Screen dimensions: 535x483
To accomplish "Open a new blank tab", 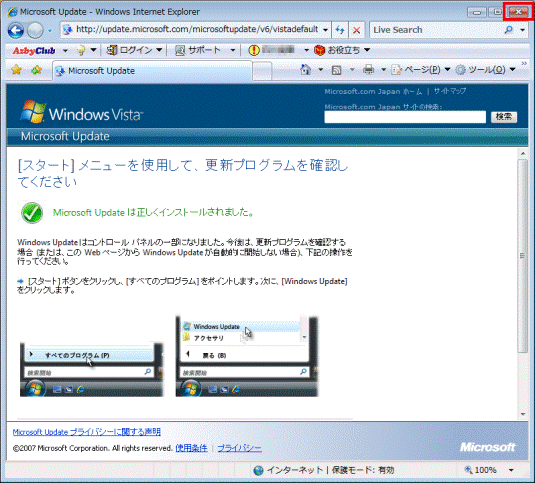I will coord(262,71).
